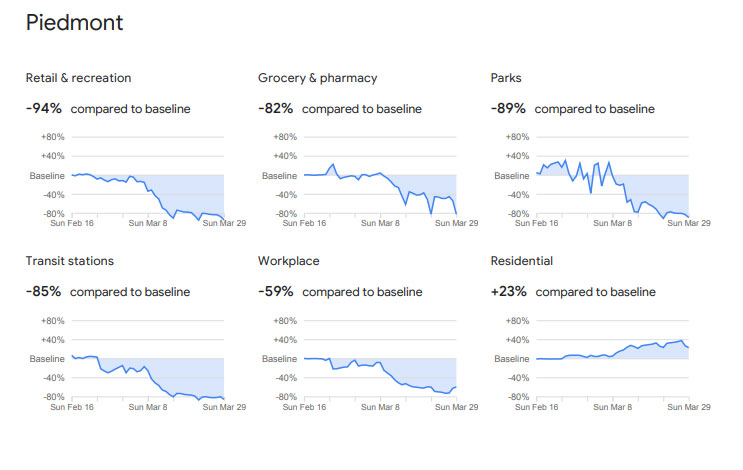Click the Baseline label on Residential chart
The height and width of the screenshot is (470, 743).
click(511, 359)
